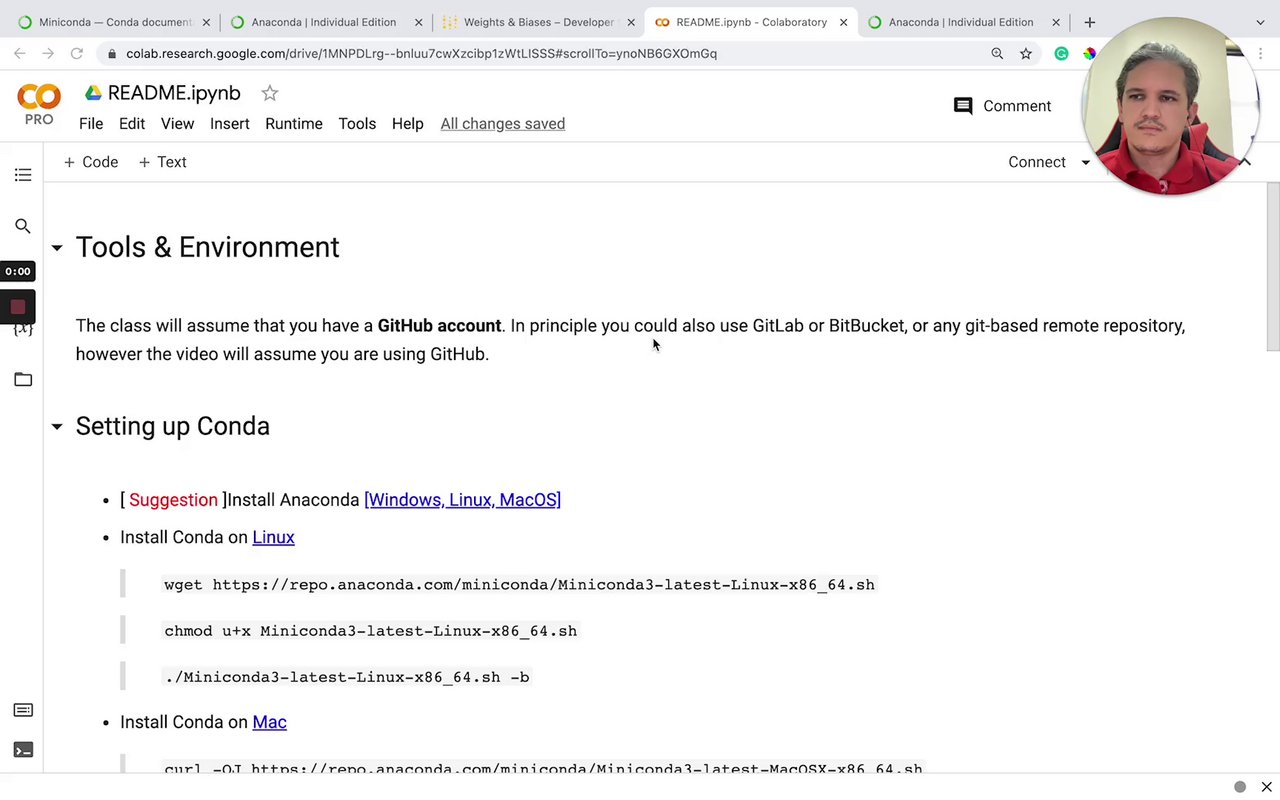This screenshot has width=1280, height=800.
Task: Open the search panel in left sidebar
Action: pyautogui.click(x=23, y=226)
